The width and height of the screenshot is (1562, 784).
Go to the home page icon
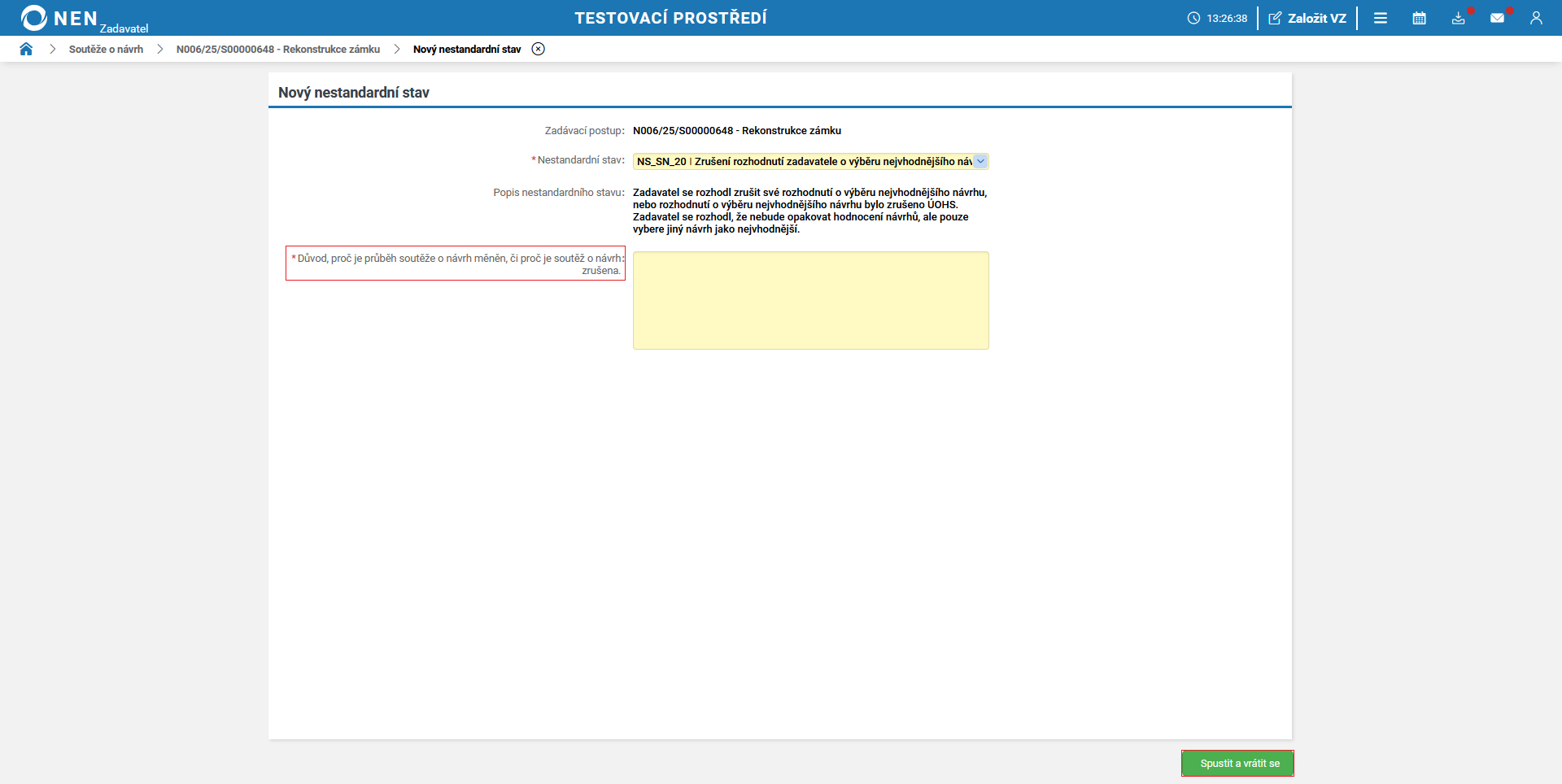26,49
